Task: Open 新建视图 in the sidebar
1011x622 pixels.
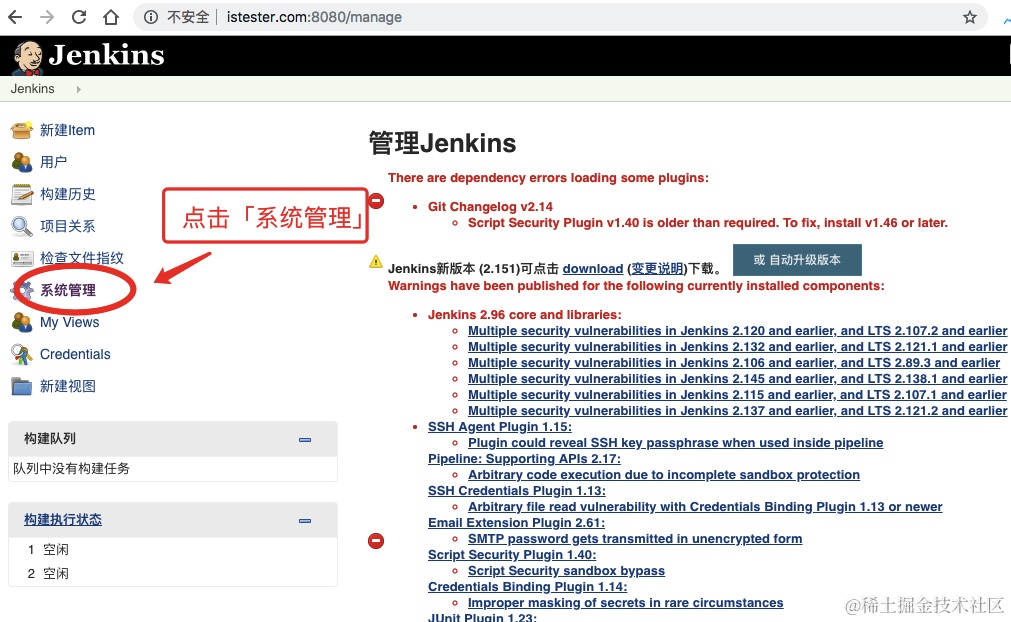Action: coord(68,386)
